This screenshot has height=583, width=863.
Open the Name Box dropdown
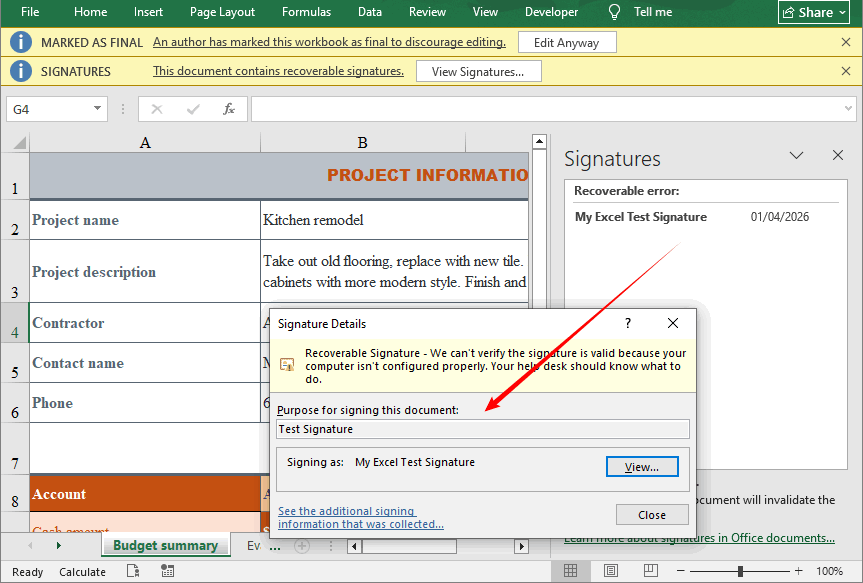(95, 108)
